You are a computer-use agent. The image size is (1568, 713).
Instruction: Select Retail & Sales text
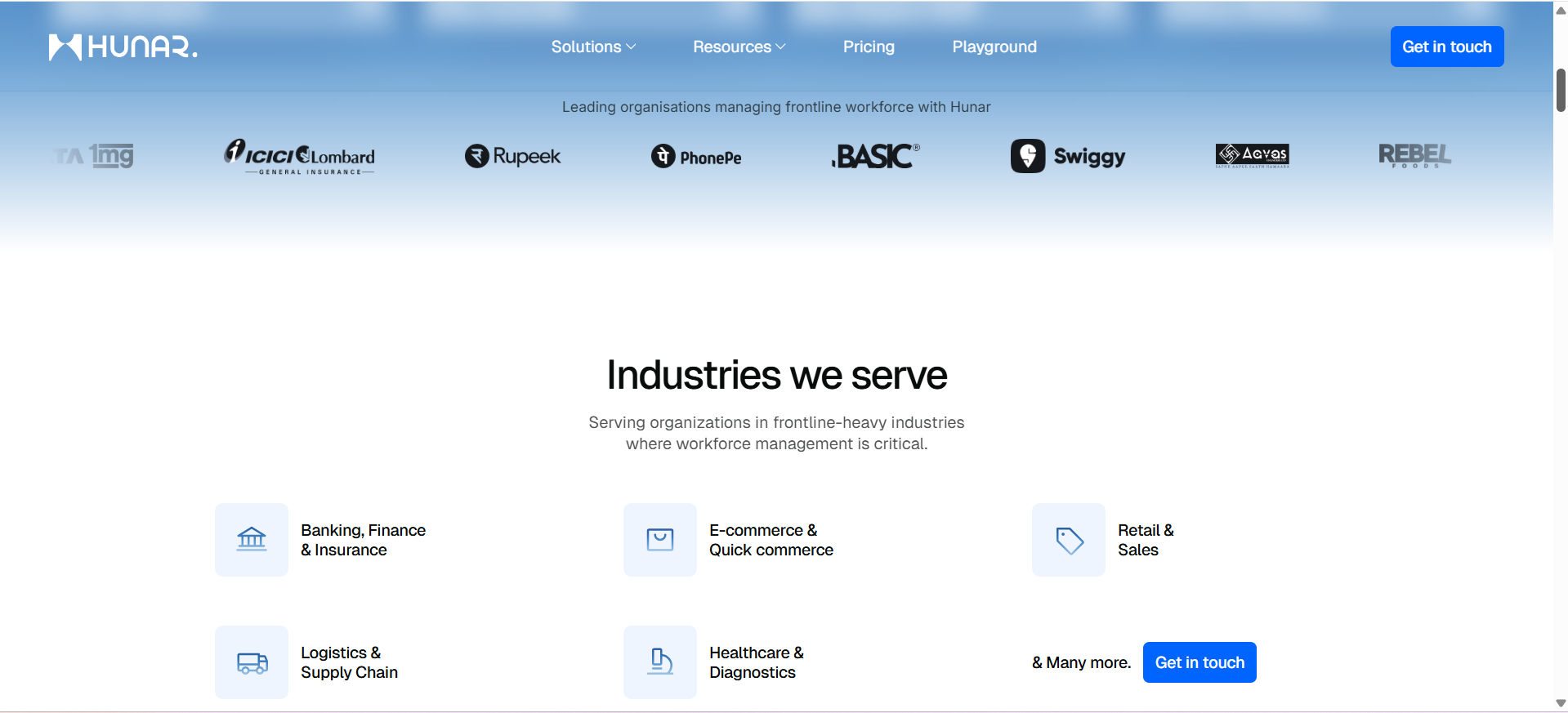[x=1146, y=540]
